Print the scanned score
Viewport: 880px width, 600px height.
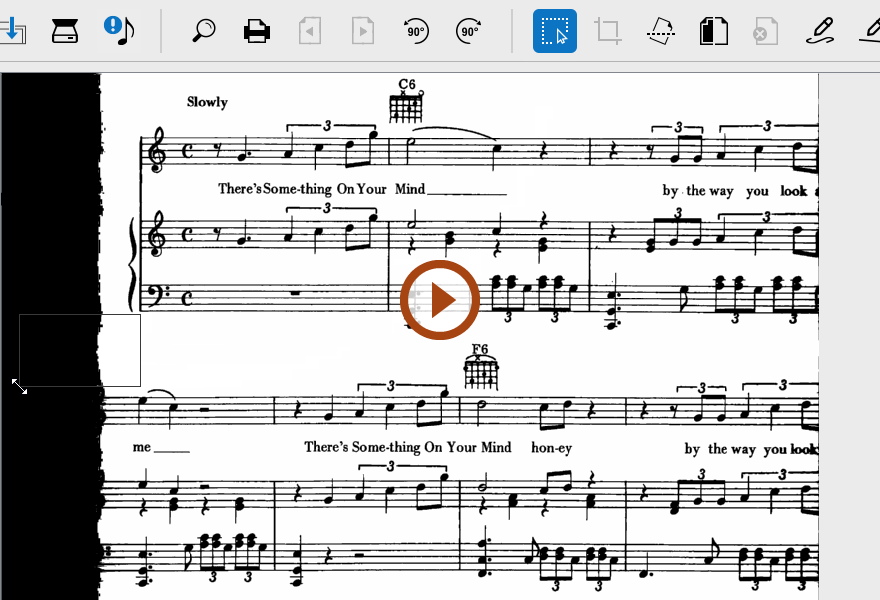[x=257, y=31]
